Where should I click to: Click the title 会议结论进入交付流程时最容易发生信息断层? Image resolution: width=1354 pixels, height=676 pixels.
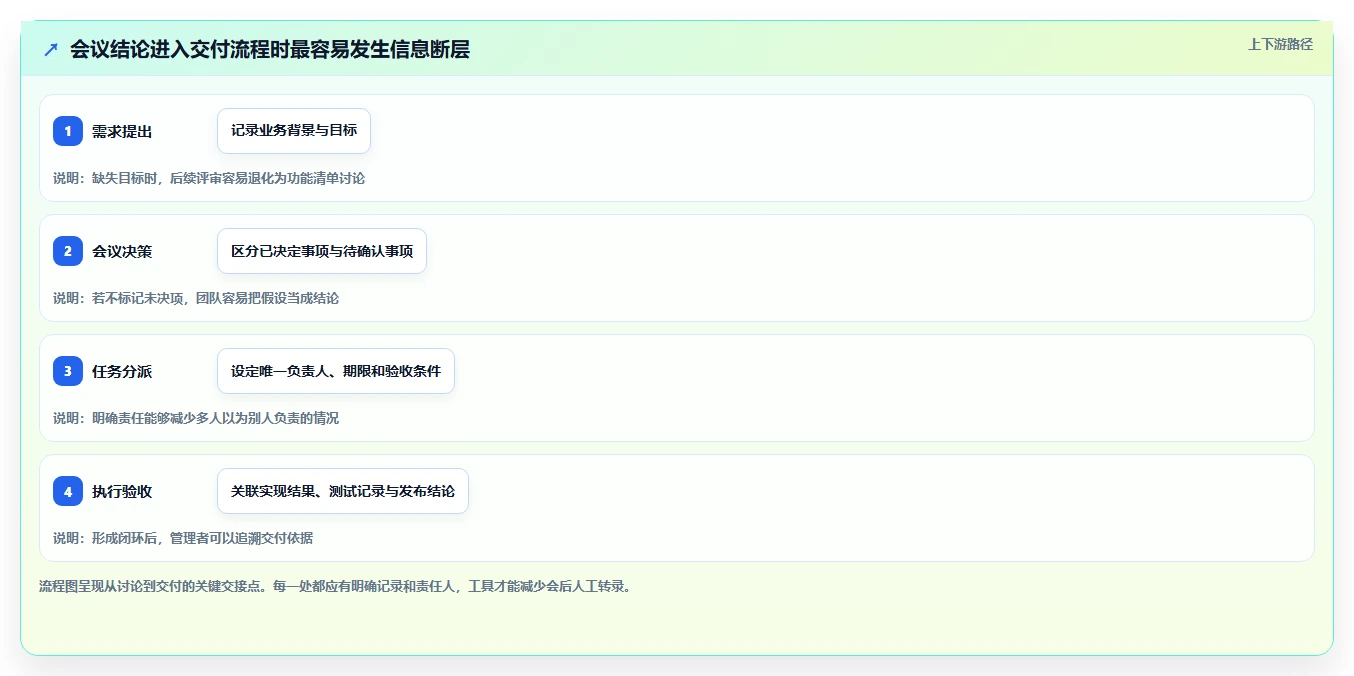click(x=270, y=49)
